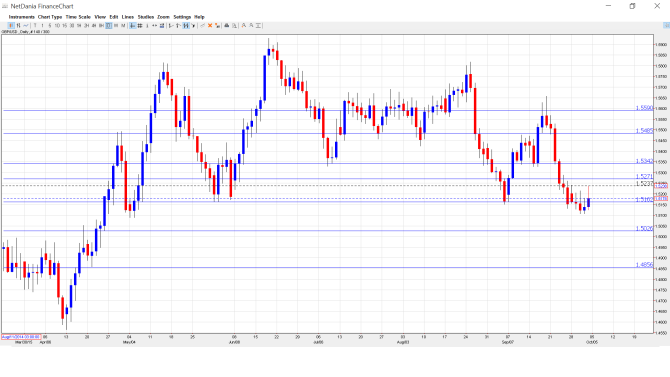Select the Weekly time scale button
670x377 pixels.
pos(116,26)
